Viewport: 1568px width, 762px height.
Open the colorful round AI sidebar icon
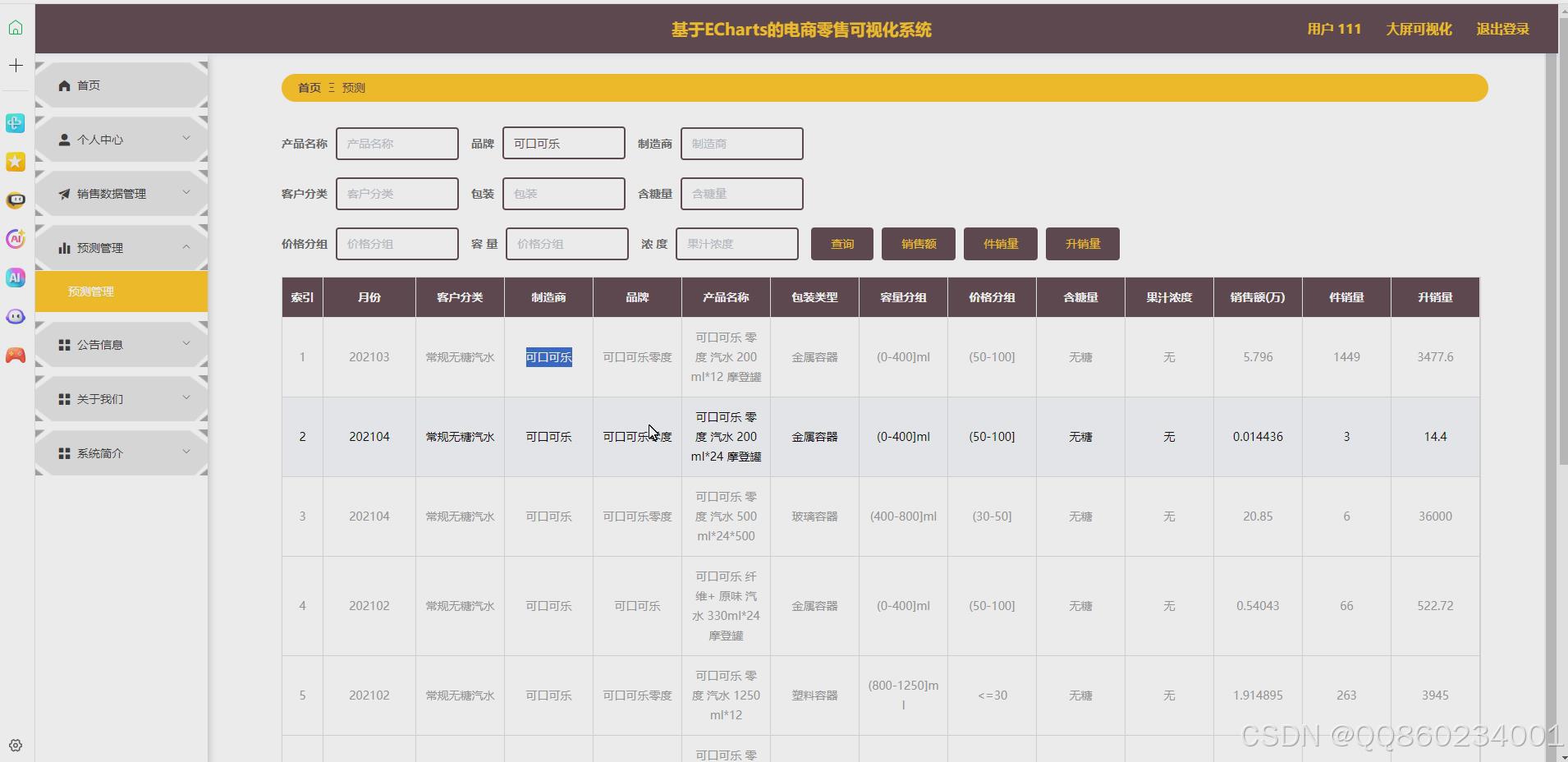tap(16, 239)
